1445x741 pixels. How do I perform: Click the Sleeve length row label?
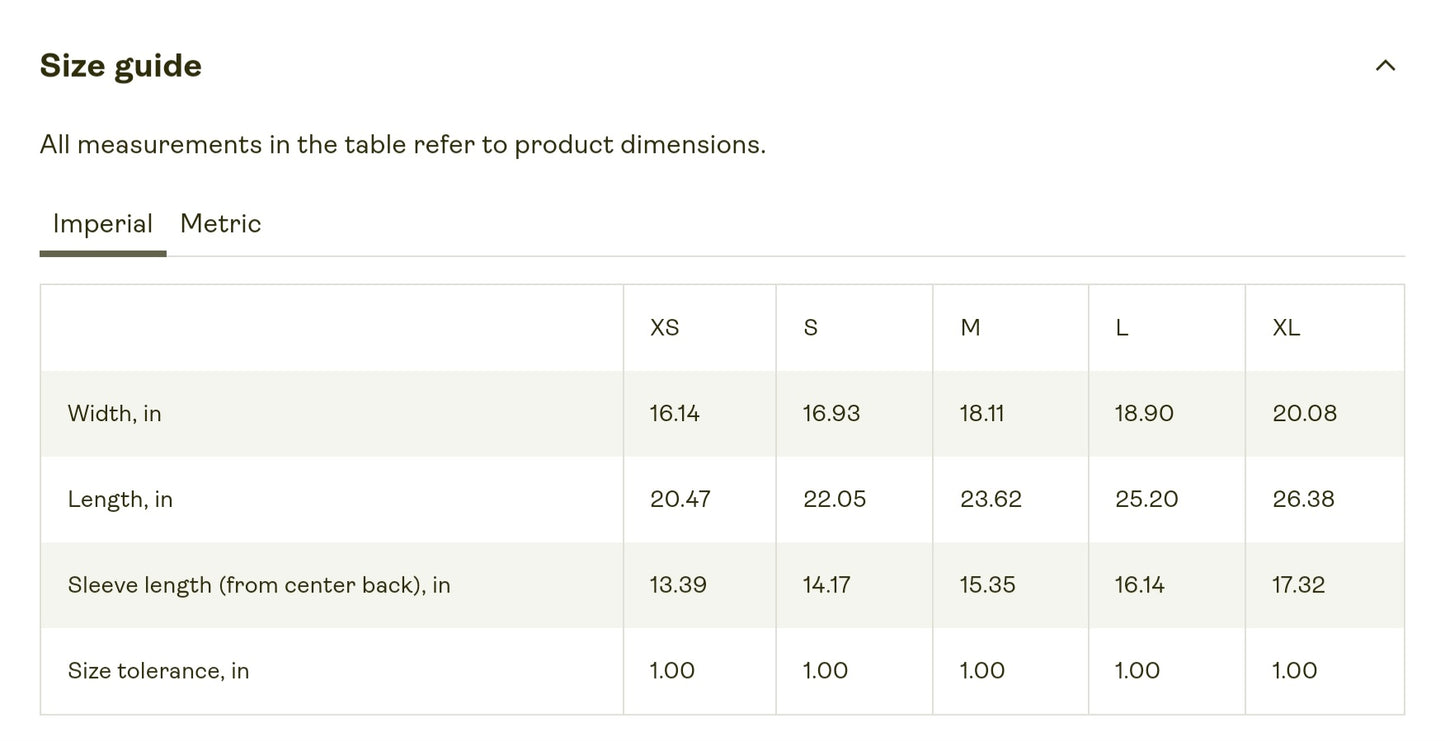coord(259,586)
